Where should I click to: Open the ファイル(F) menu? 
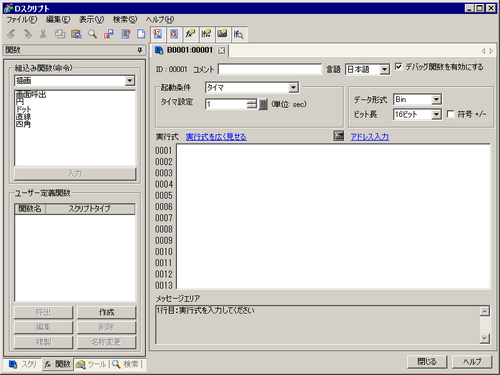[x=22, y=20]
